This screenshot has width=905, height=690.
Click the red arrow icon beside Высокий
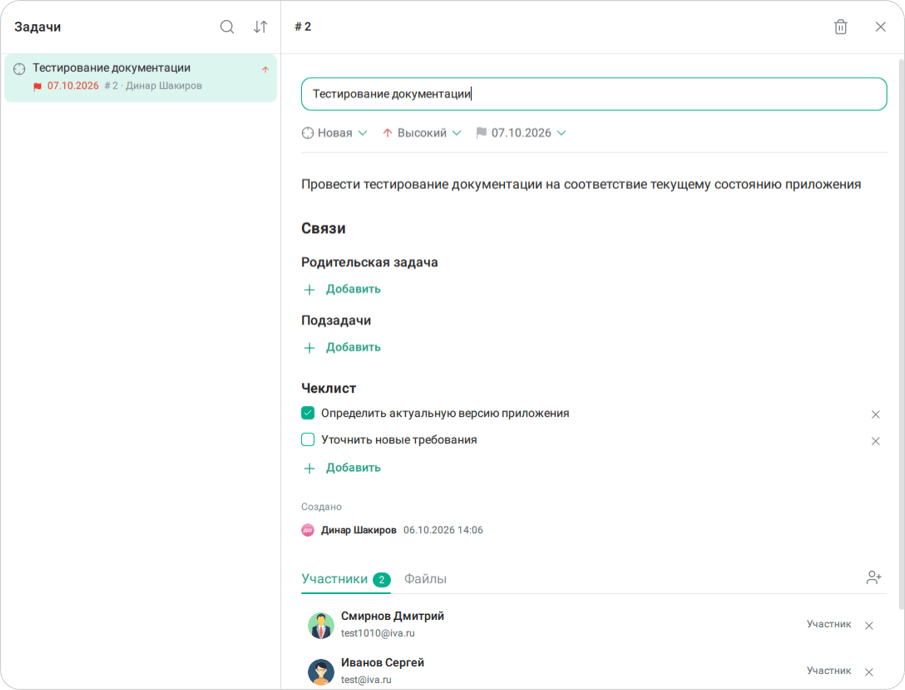387,133
